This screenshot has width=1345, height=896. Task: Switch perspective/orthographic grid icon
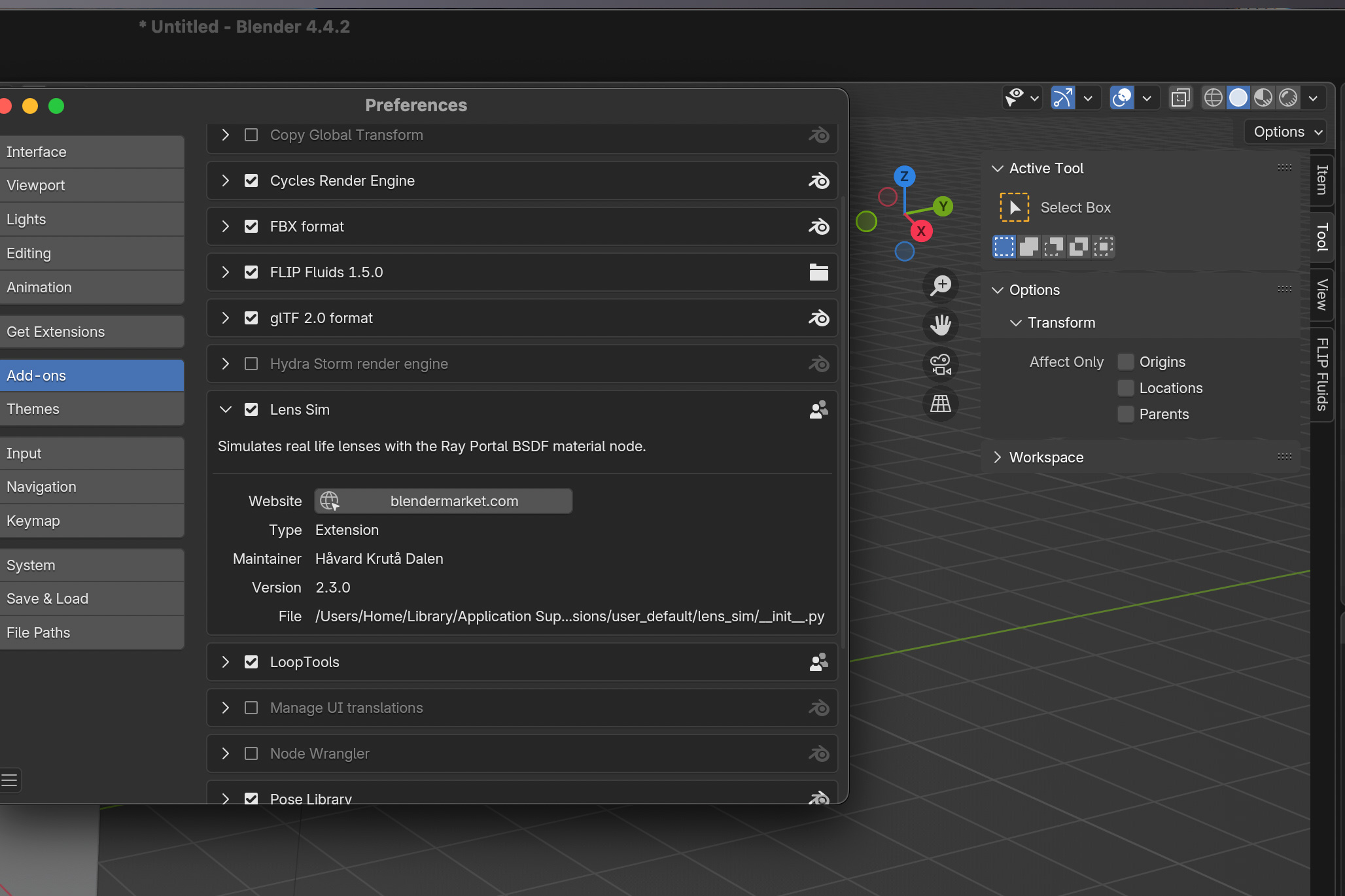click(941, 404)
